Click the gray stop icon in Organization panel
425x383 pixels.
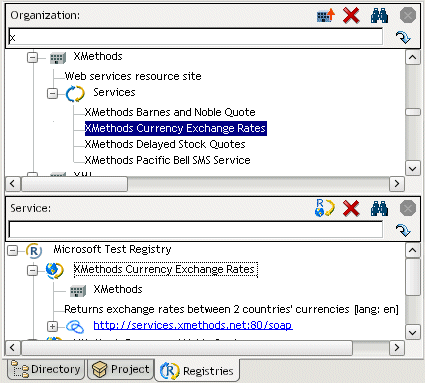coord(408,15)
